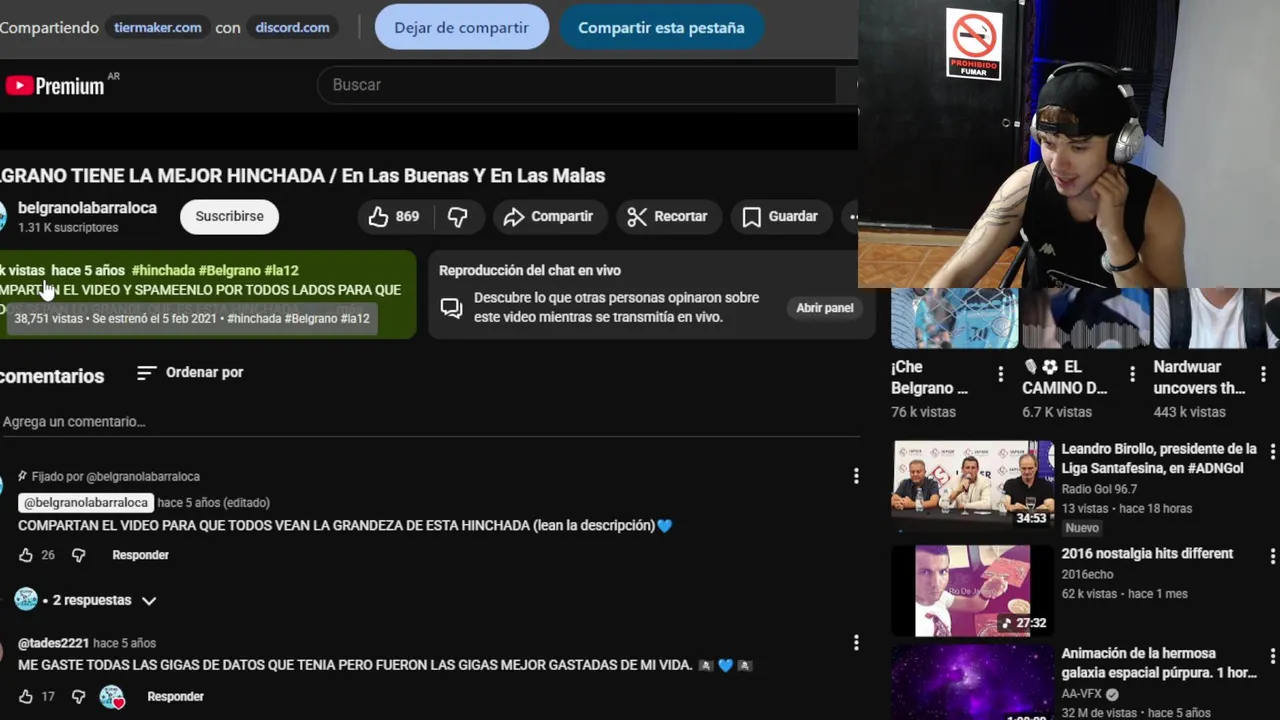Open options for 2016 nostalgia video
1280x720 pixels.
click(1272, 556)
